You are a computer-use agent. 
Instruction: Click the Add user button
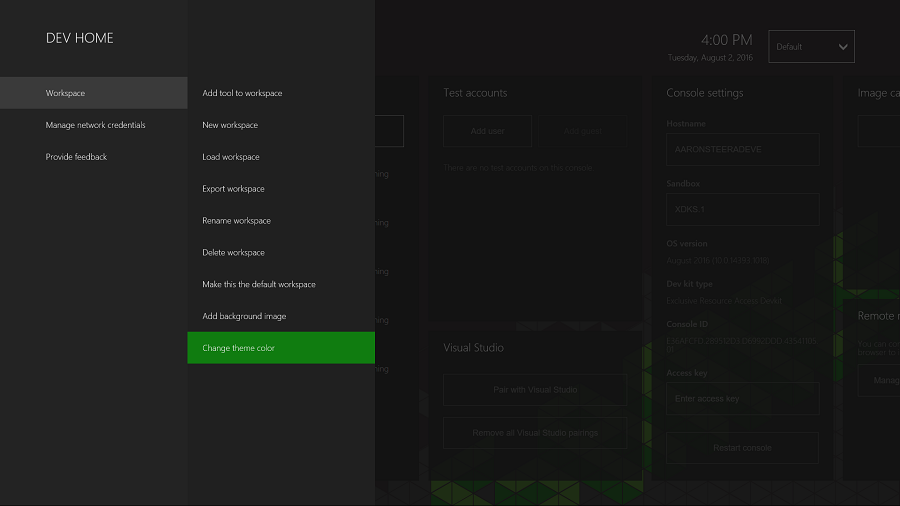pos(487,131)
